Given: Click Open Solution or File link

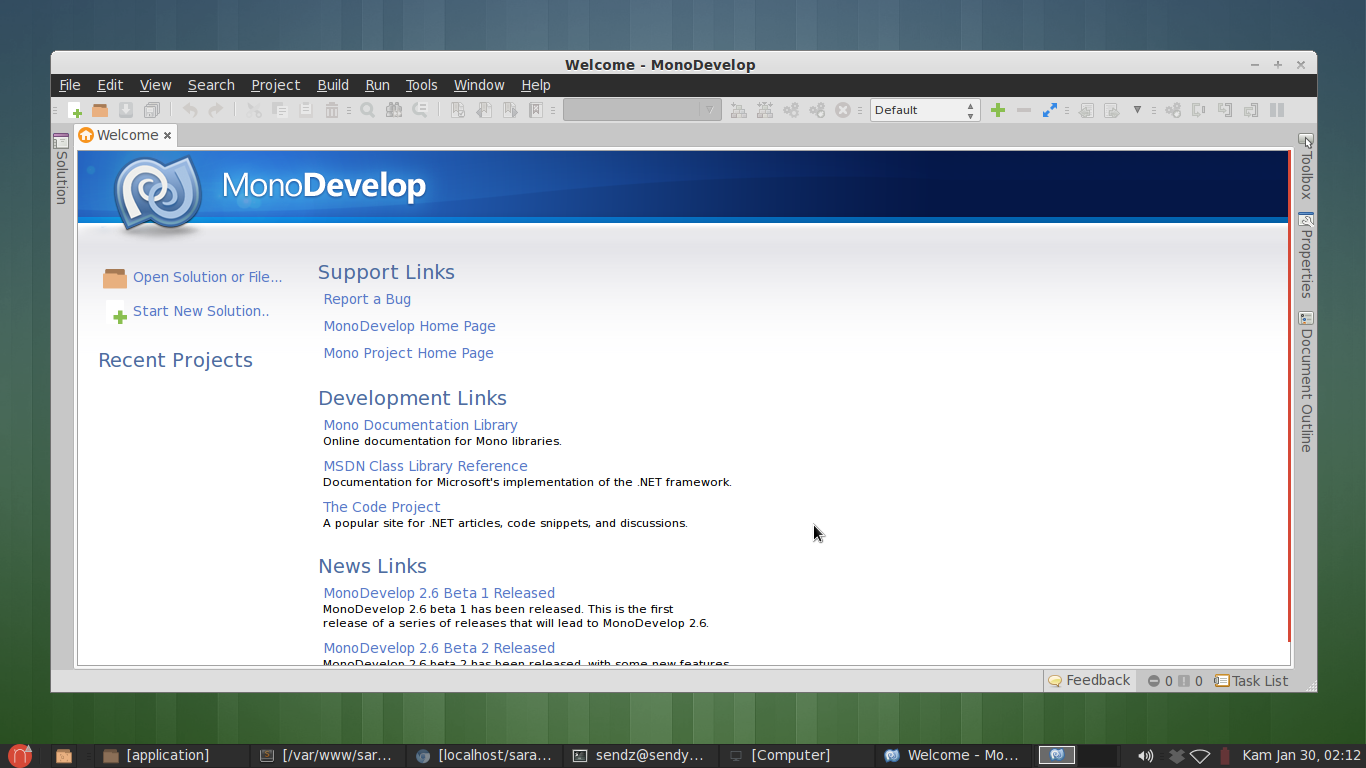Looking at the screenshot, I should click(x=207, y=277).
